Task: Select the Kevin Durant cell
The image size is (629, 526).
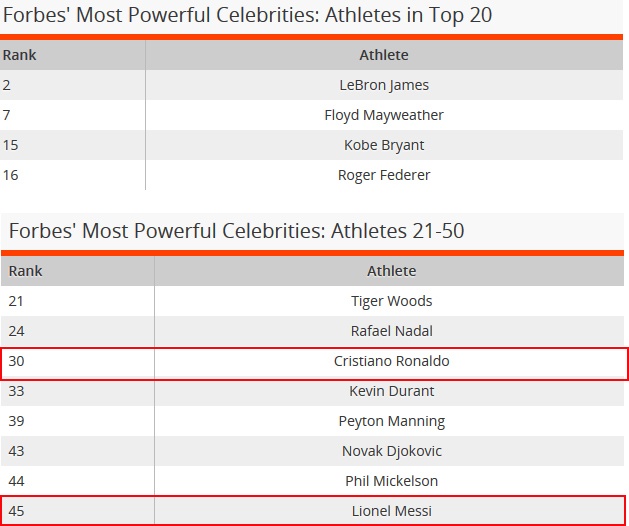Action: tap(391, 391)
